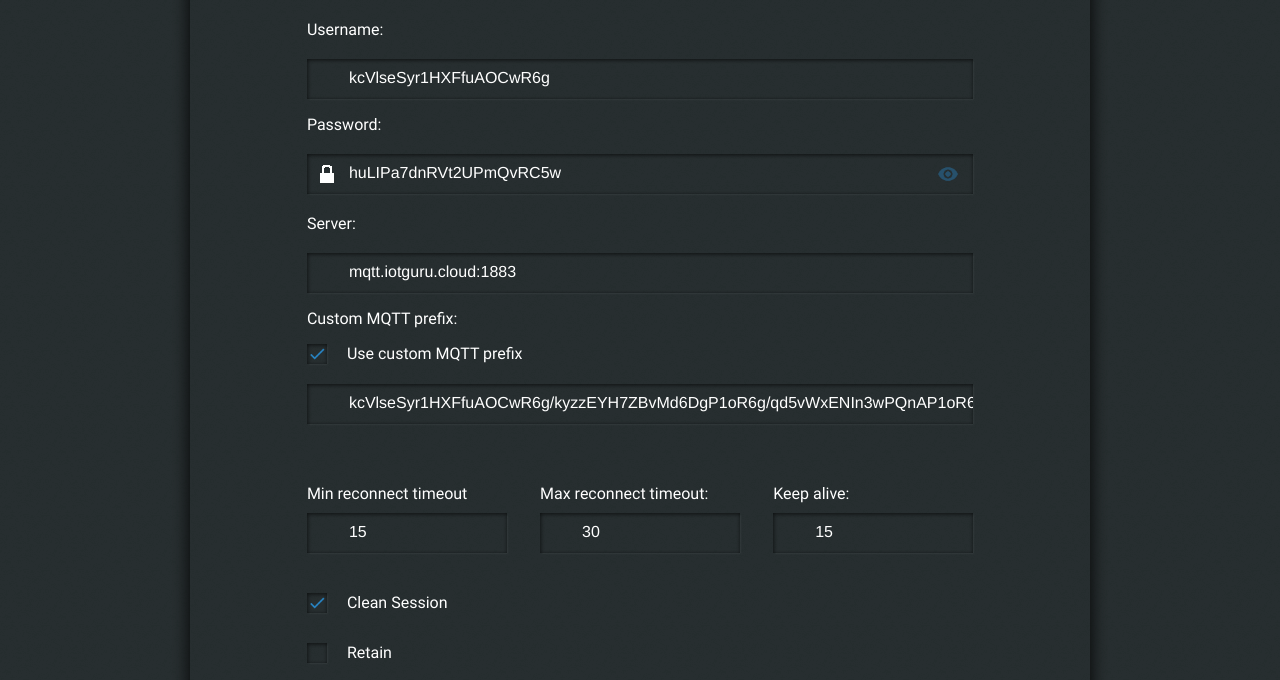Click the 'Min reconnect timeout' label
The image size is (1280, 680).
(x=387, y=494)
